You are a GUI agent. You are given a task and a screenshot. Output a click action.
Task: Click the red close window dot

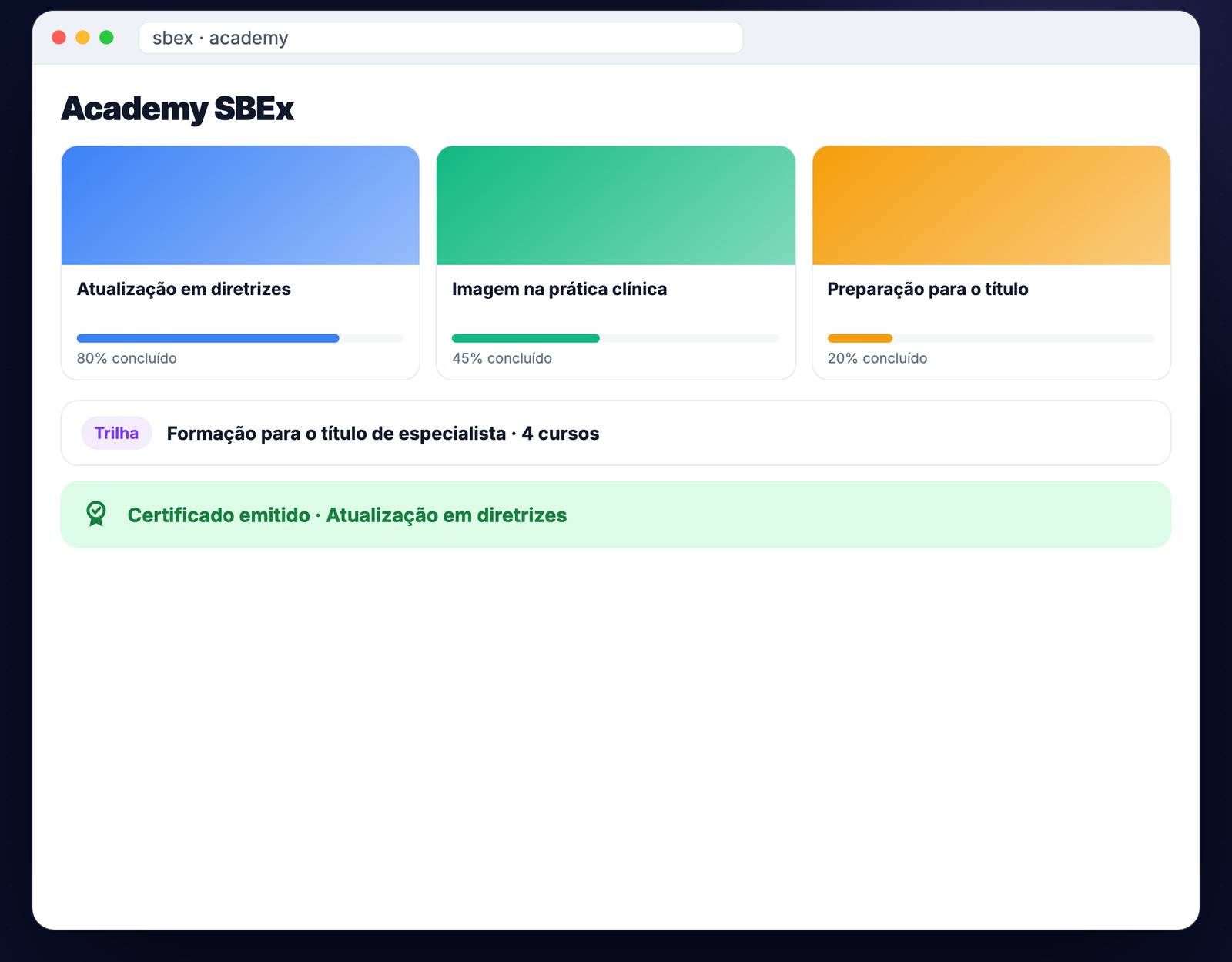coord(59,37)
